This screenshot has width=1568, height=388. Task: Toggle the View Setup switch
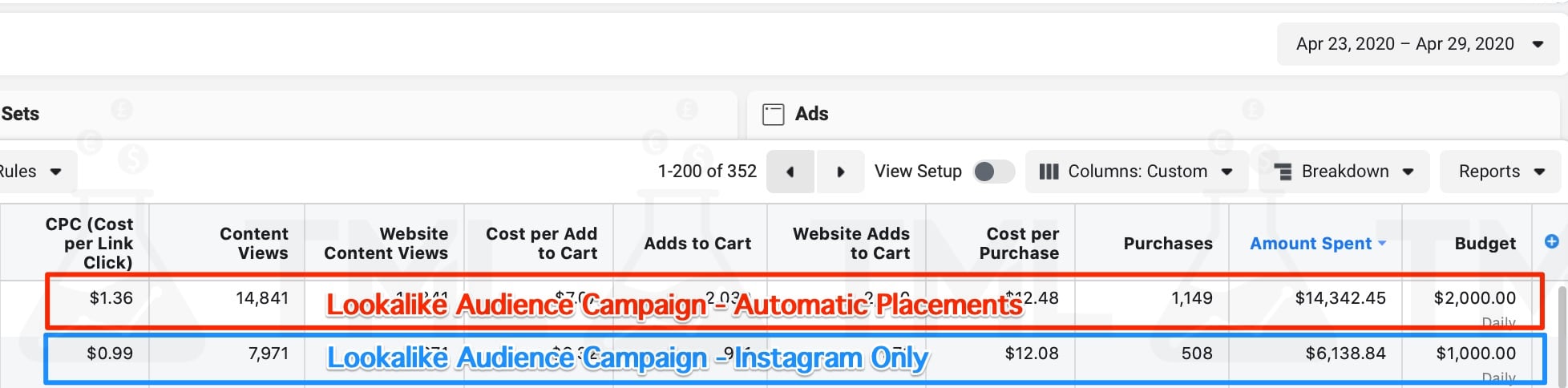tap(992, 172)
